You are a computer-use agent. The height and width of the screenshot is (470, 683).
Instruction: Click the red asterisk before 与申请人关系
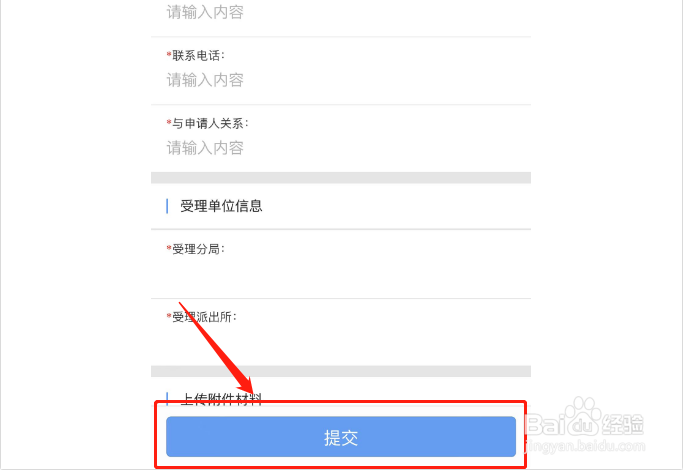click(x=168, y=123)
